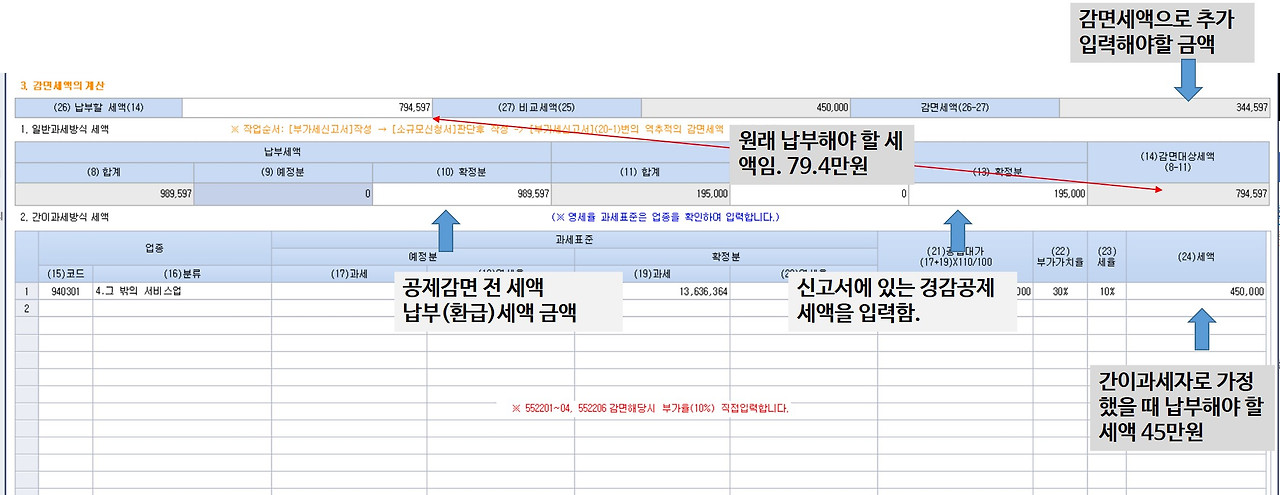Select the (8) 합계 value 989,597
Viewport: 1280px width, 495px height.
(105, 194)
